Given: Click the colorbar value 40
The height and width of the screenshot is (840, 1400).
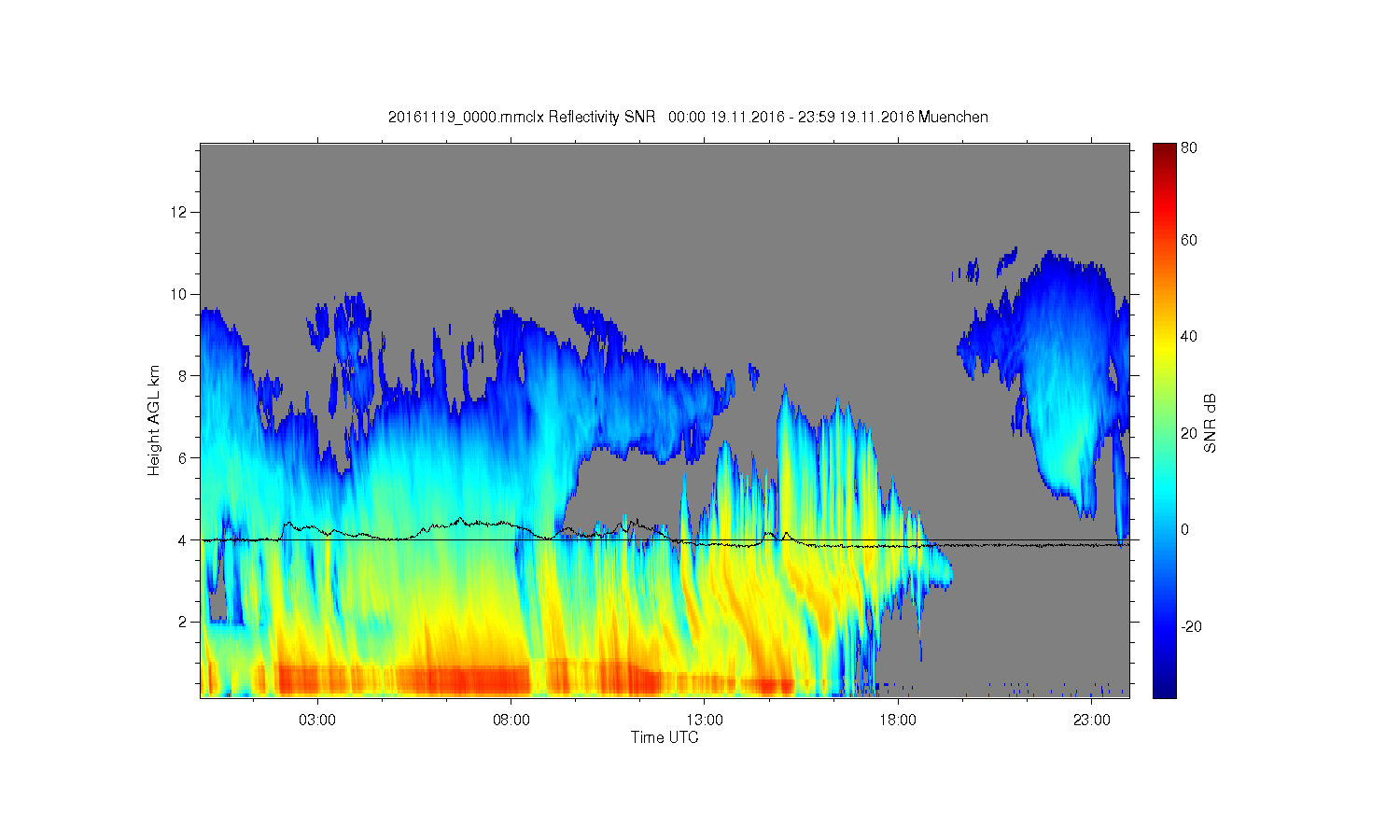Looking at the screenshot, I should pos(1189,337).
